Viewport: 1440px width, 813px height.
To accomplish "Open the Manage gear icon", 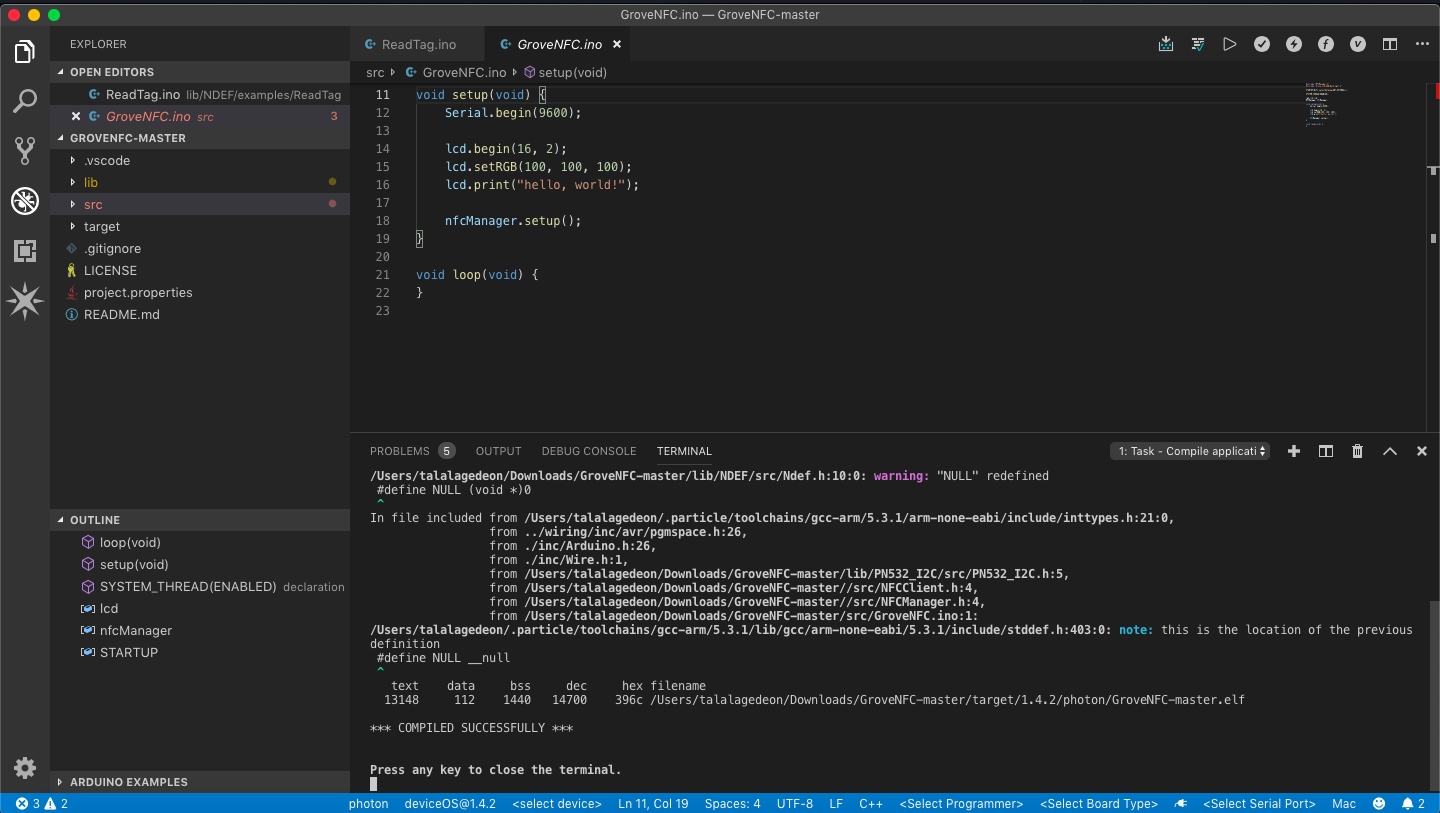I will pos(25,768).
